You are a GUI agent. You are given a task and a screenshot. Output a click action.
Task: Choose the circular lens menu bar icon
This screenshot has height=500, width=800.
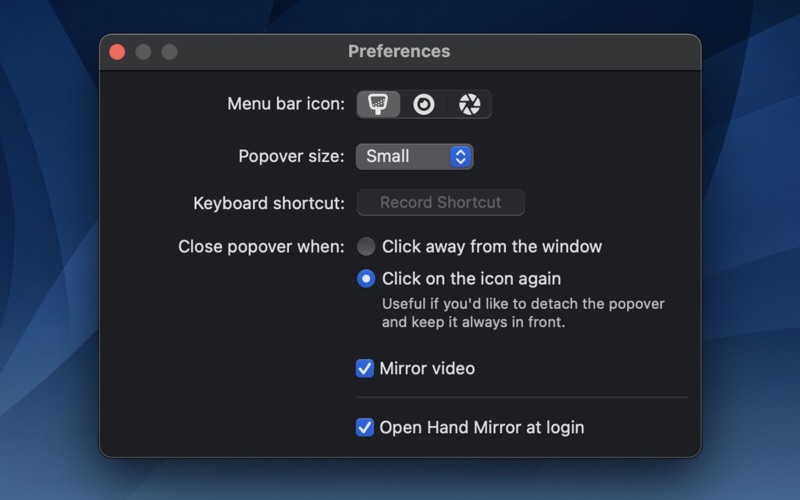pos(423,104)
